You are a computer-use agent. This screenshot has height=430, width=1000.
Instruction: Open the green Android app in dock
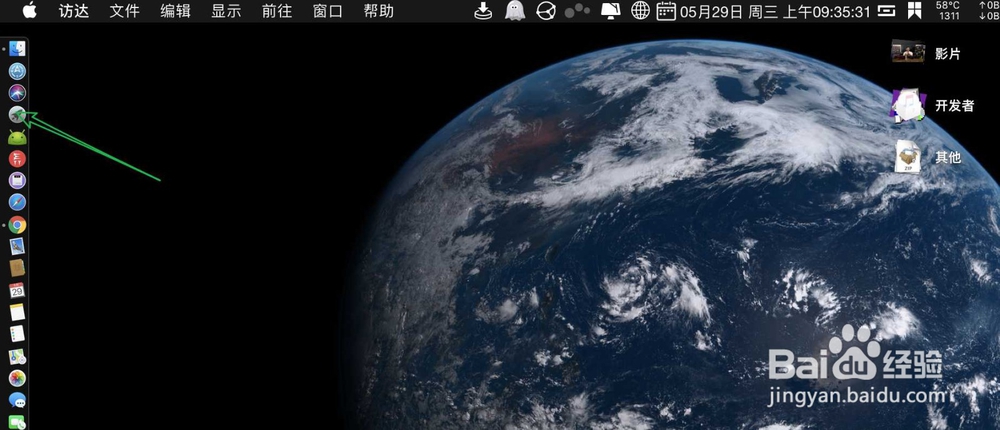point(17,137)
